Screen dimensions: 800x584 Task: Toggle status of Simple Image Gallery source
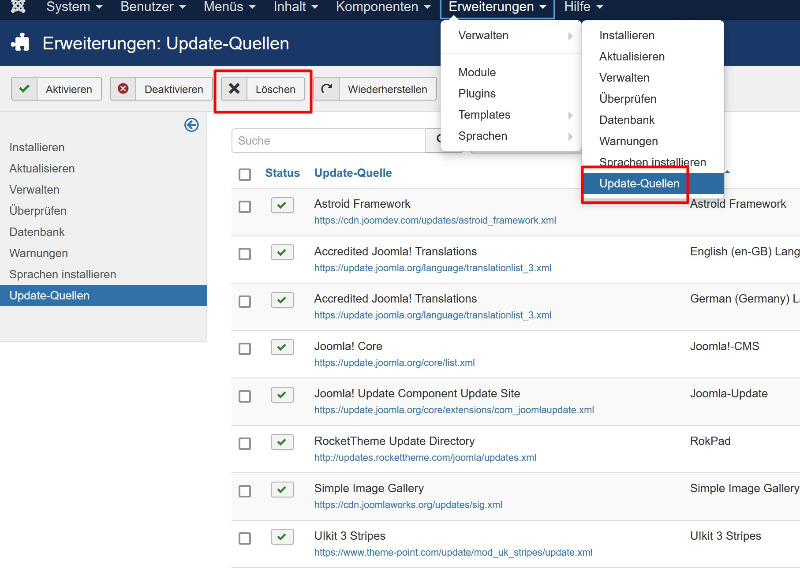pos(282,490)
